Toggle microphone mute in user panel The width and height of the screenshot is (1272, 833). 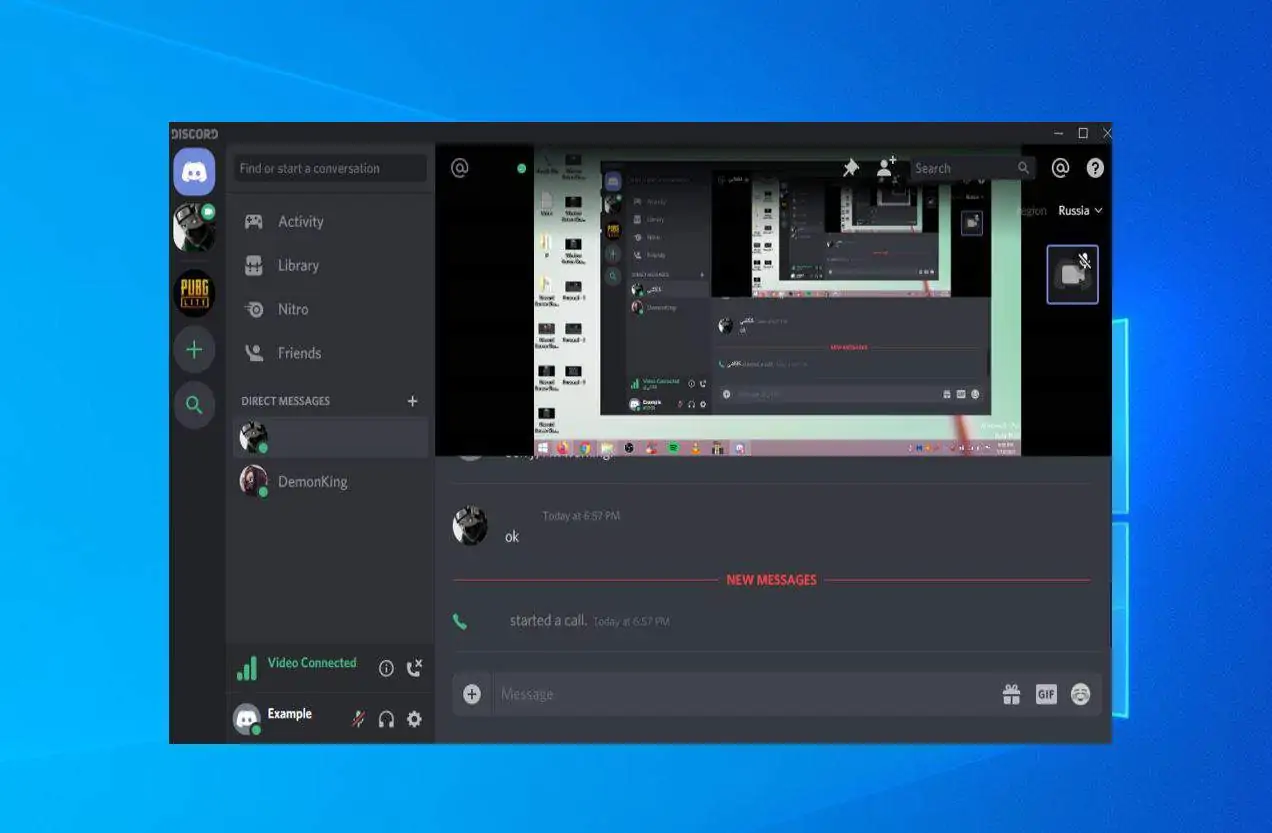pos(357,719)
